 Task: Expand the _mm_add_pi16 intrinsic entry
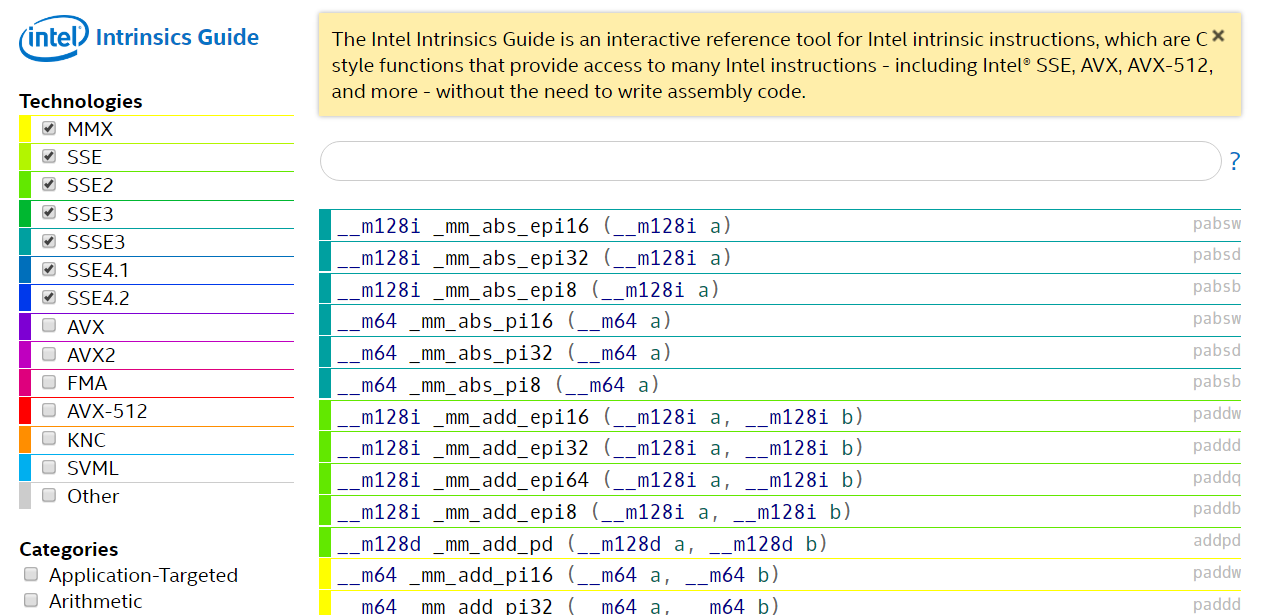click(780, 575)
